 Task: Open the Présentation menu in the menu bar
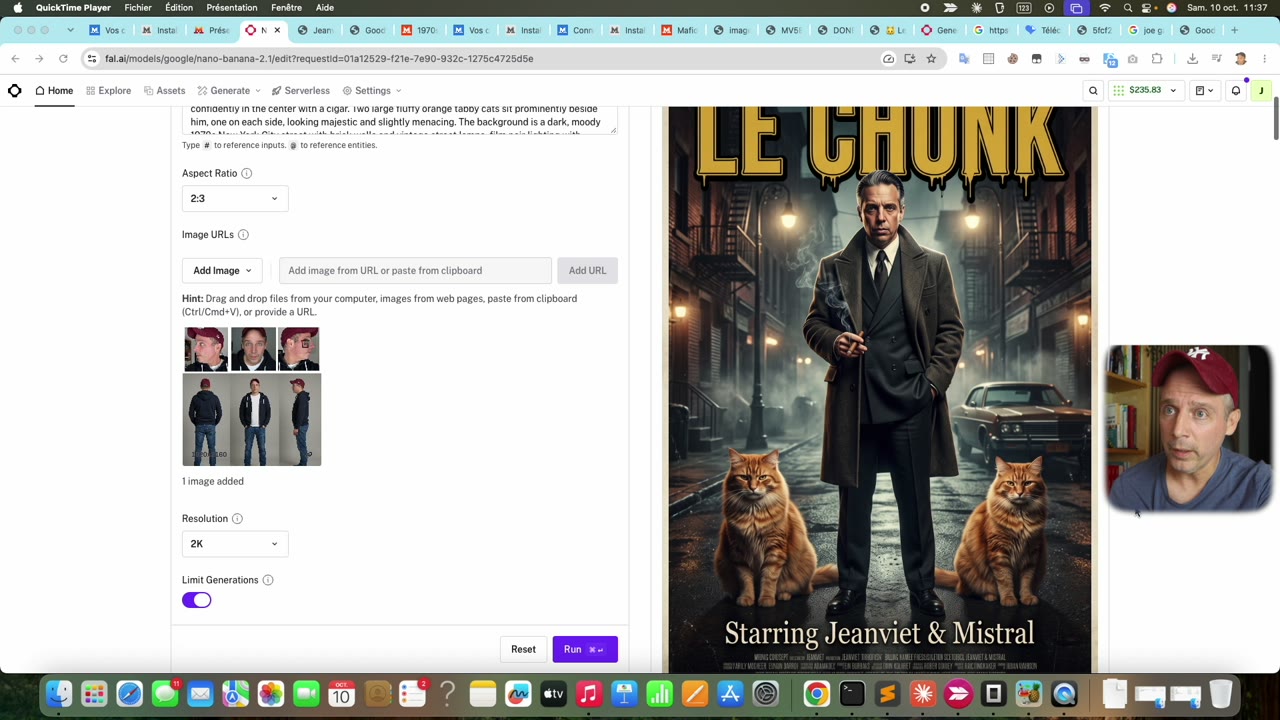232,8
